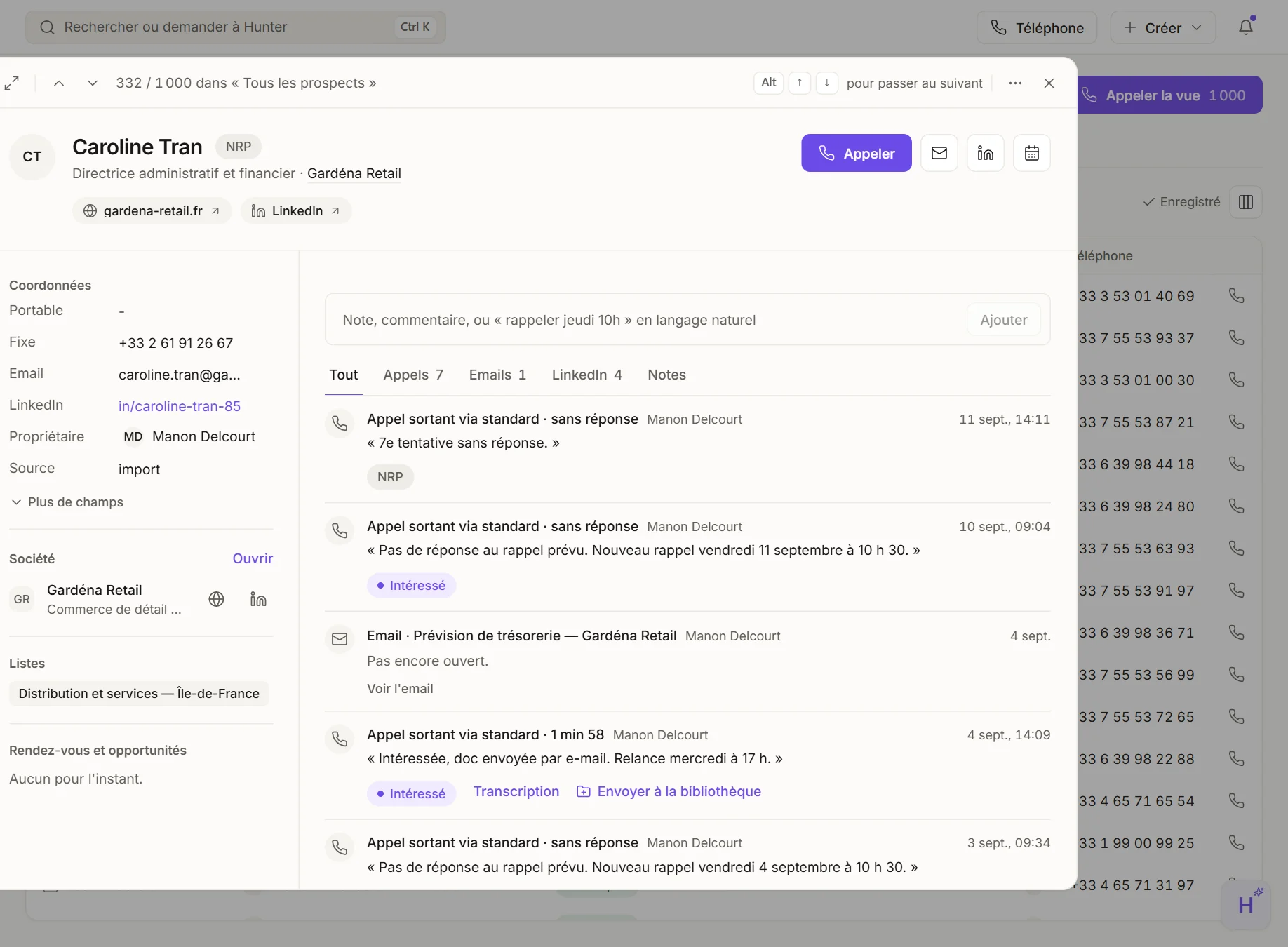The width and height of the screenshot is (1288, 947).
Task: Click phone icon of 11 sept. call entry
Action: coord(340,423)
